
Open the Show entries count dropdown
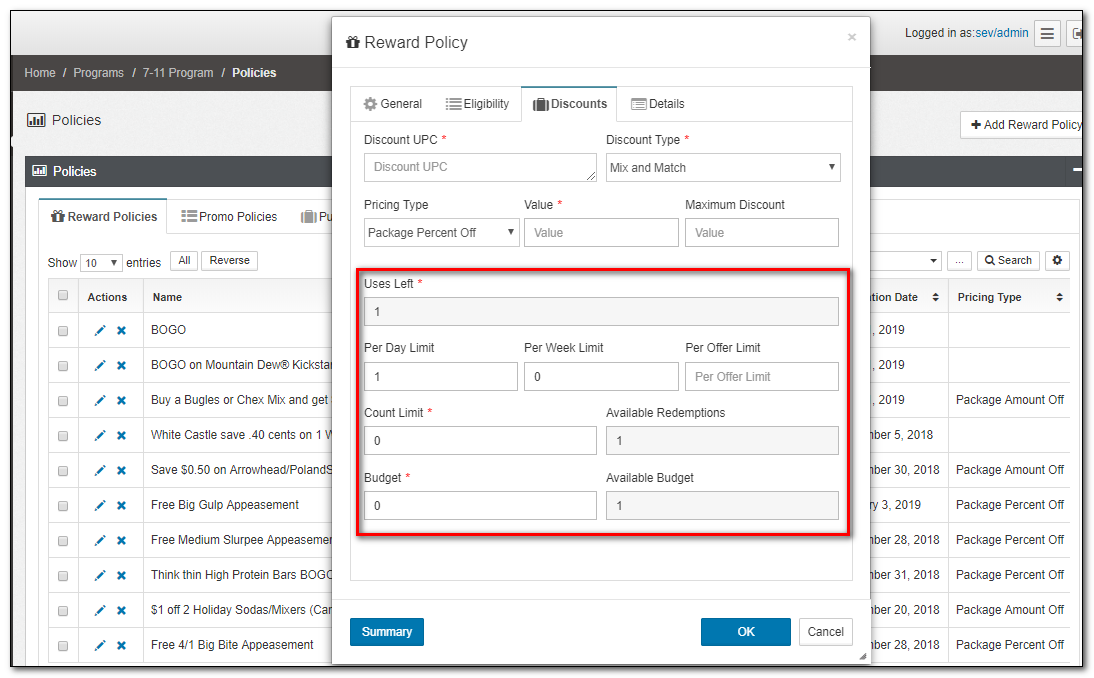pos(101,263)
